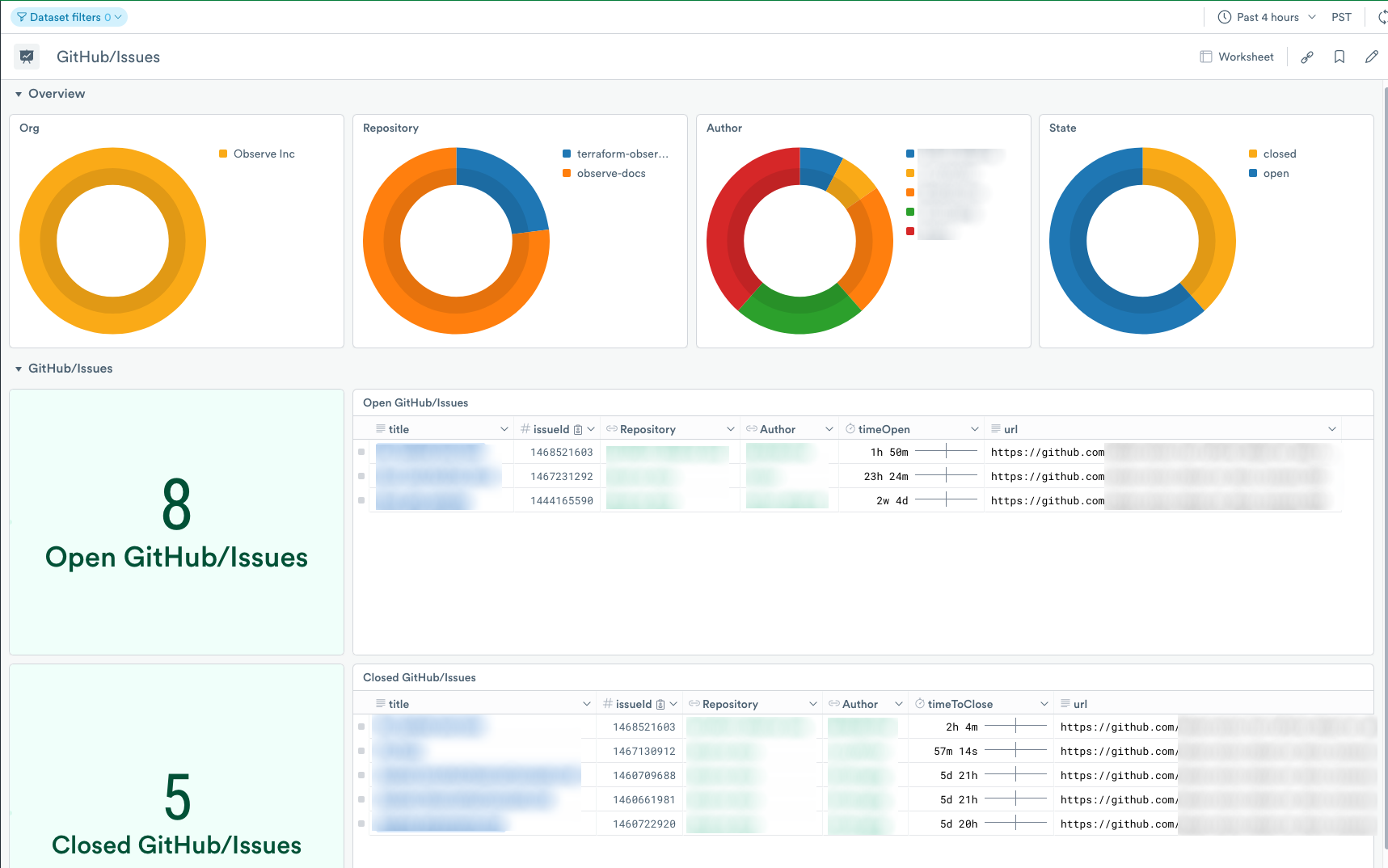1388x868 pixels.
Task: Click the green Author legend swatch
Action: coord(910,212)
